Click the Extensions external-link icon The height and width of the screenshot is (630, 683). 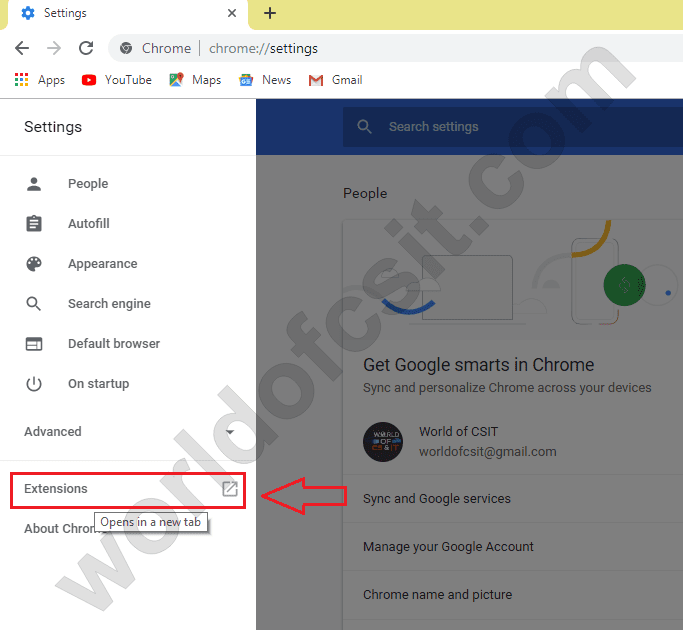pyautogui.click(x=230, y=489)
